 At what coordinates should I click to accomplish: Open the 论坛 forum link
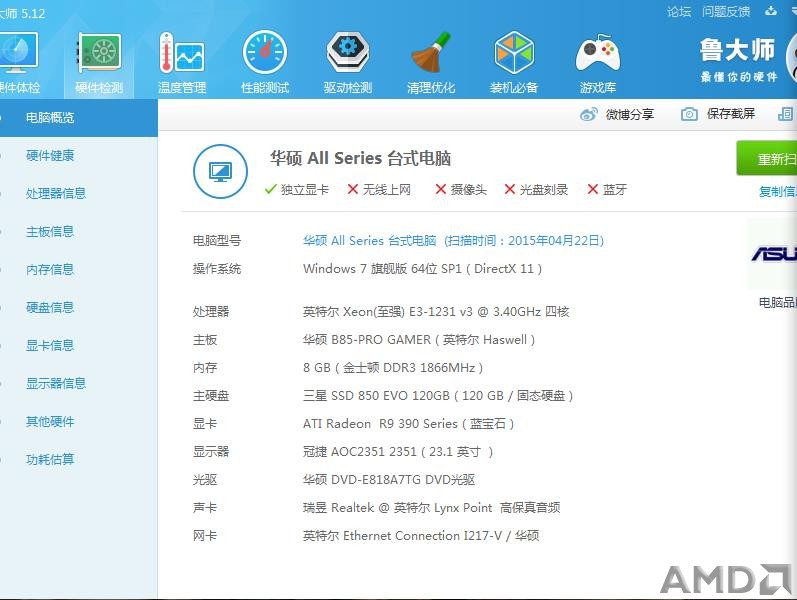click(679, 12)
